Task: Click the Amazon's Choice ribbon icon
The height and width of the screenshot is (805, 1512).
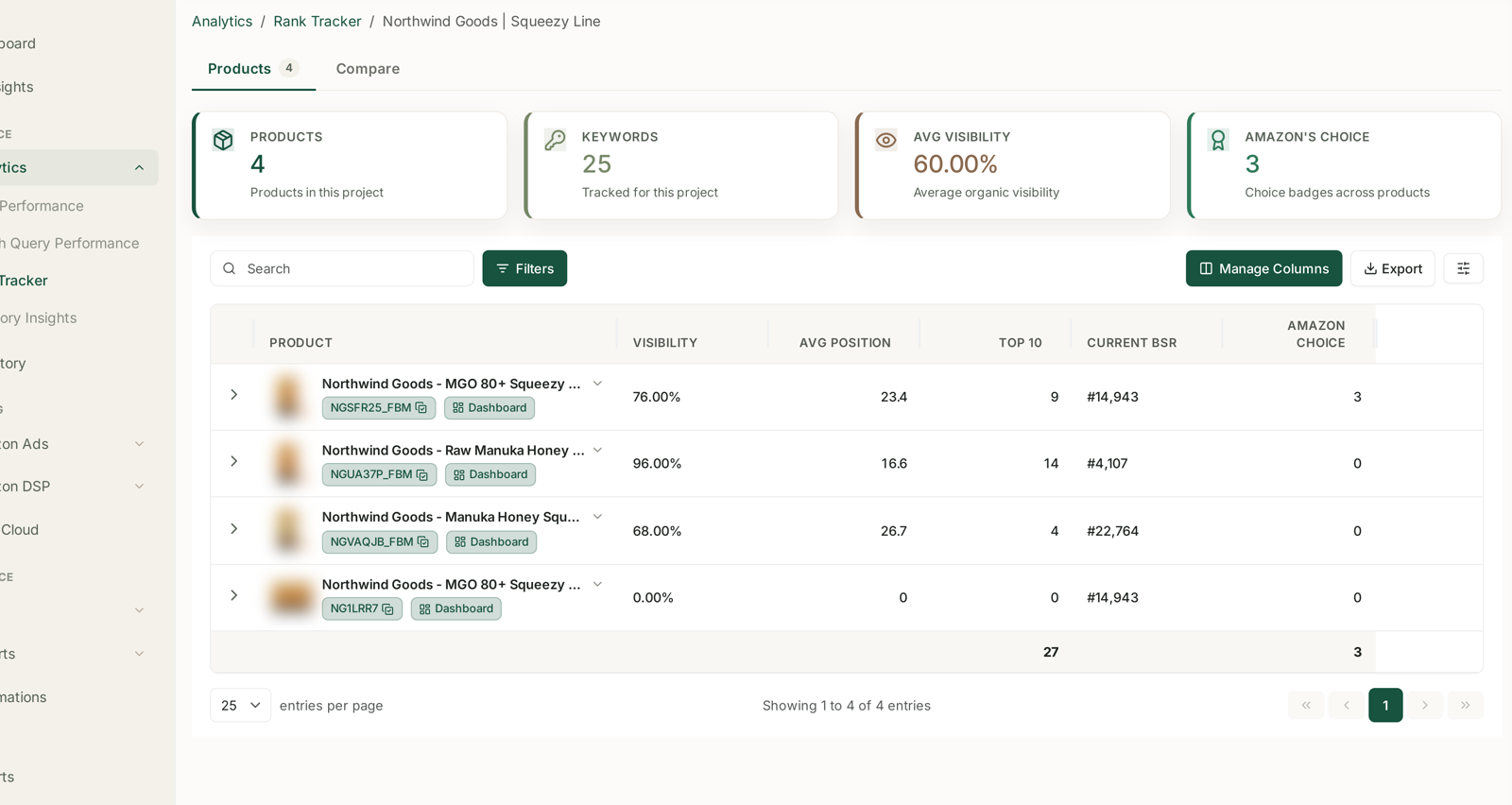Action: [1218, 140]
